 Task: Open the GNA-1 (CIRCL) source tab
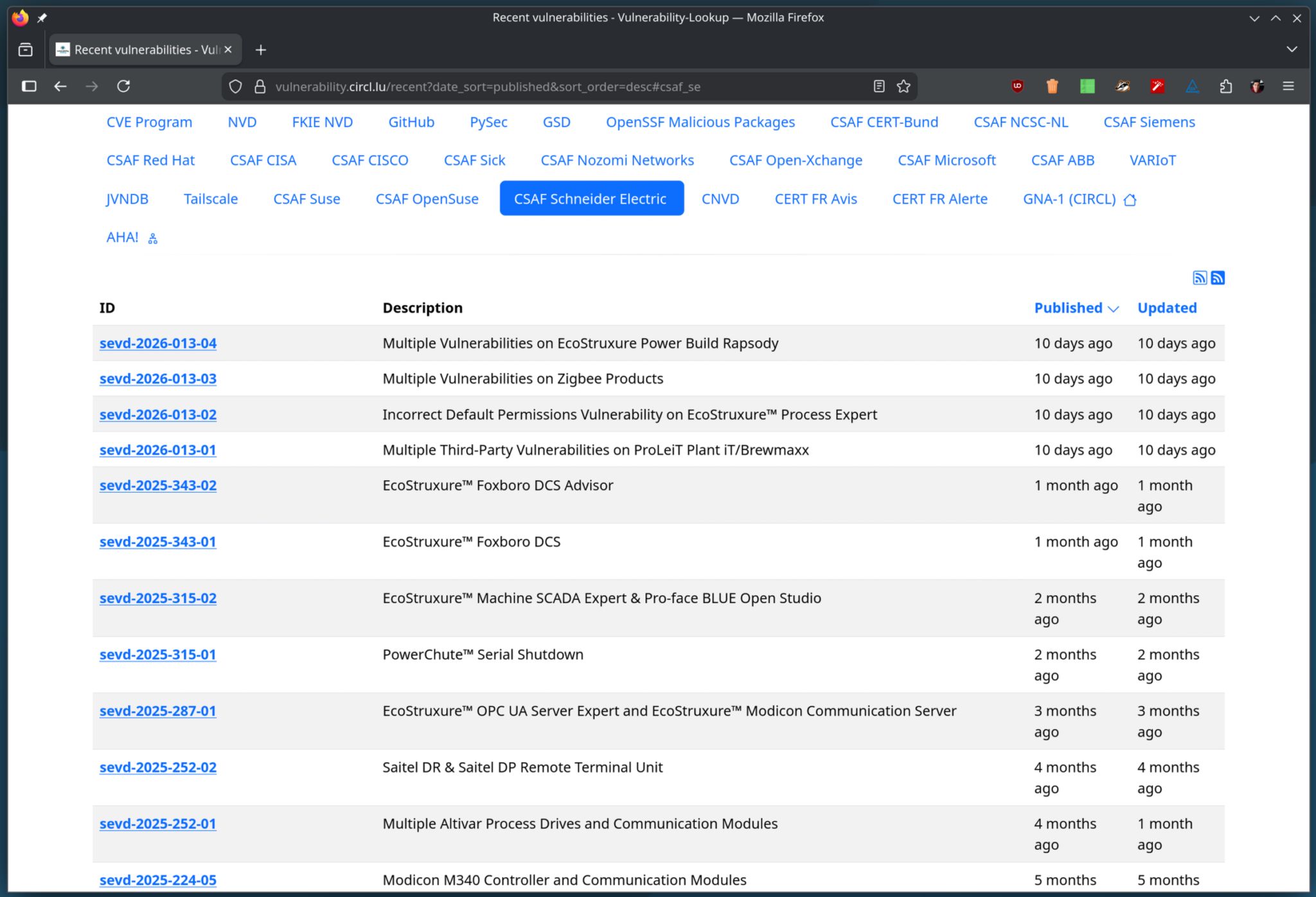tap(1069, 199)
